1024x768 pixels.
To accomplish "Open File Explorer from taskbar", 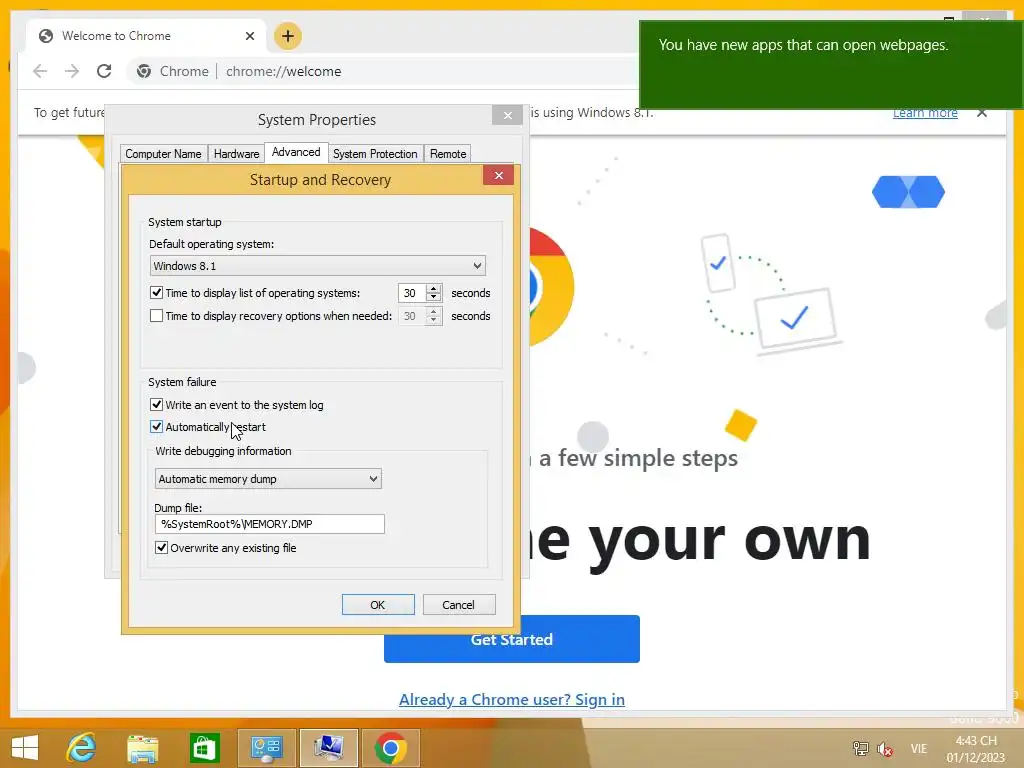I will [142, 748].
